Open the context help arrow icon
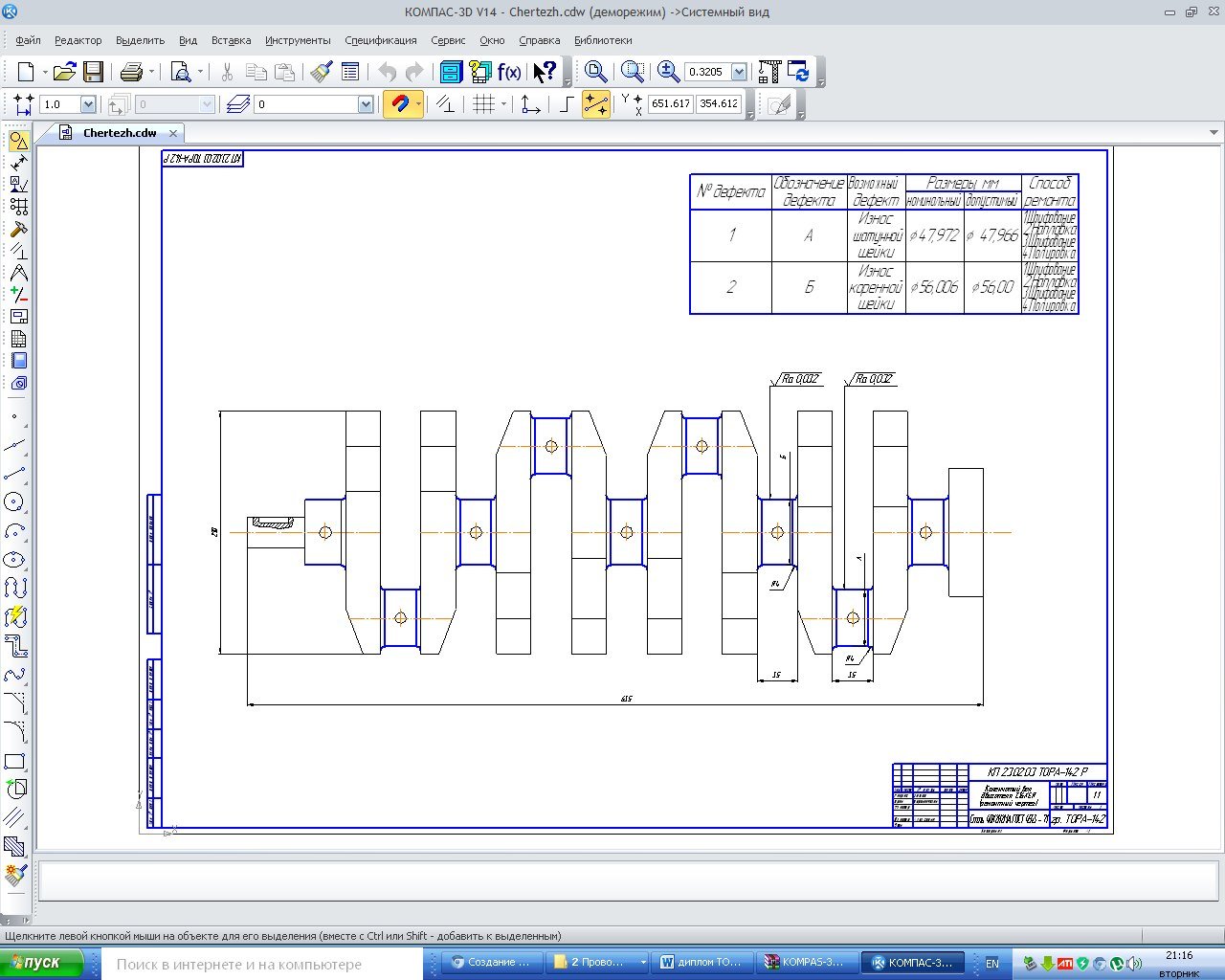Viewport: 1225px width, 980px height. [544, 72]
